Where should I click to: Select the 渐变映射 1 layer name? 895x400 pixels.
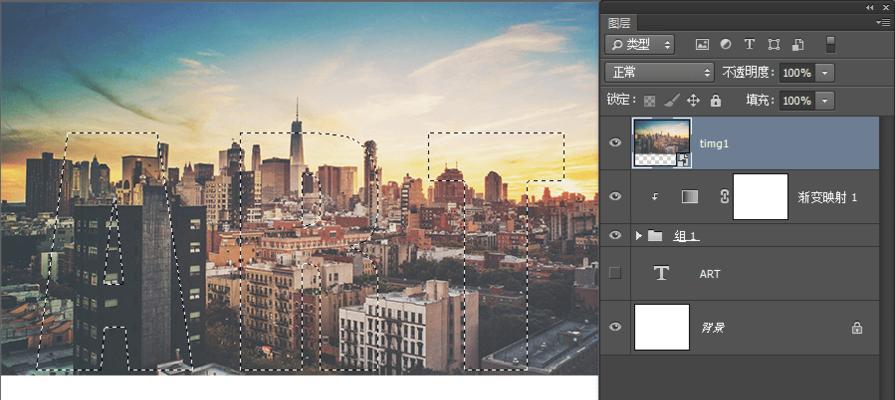tap(827, 197)
